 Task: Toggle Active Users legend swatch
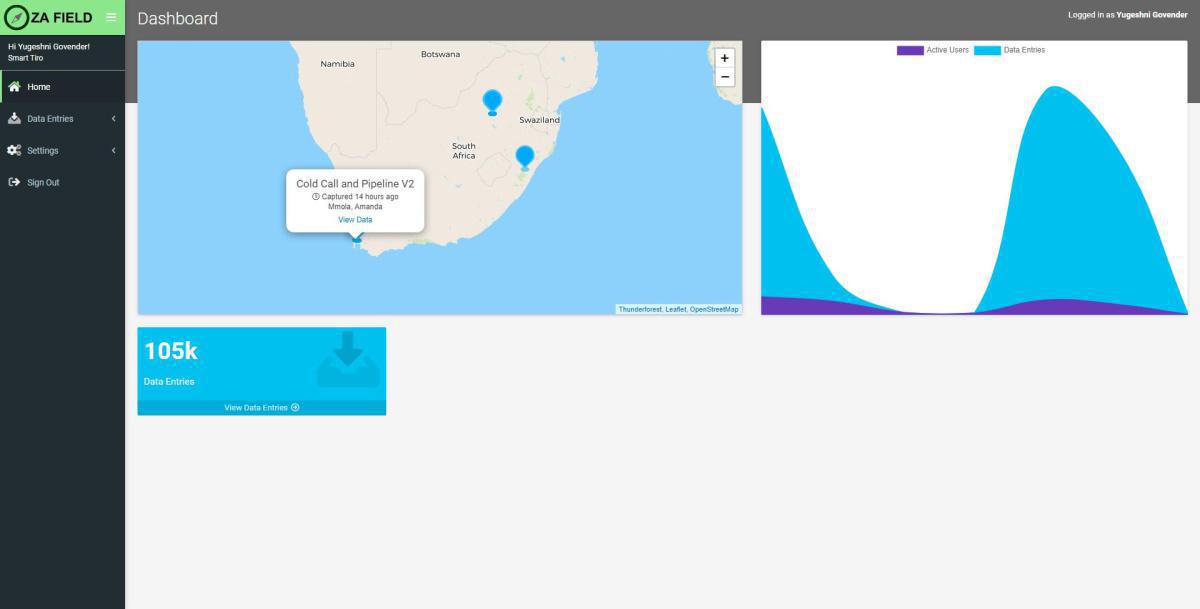click(910, 50)
